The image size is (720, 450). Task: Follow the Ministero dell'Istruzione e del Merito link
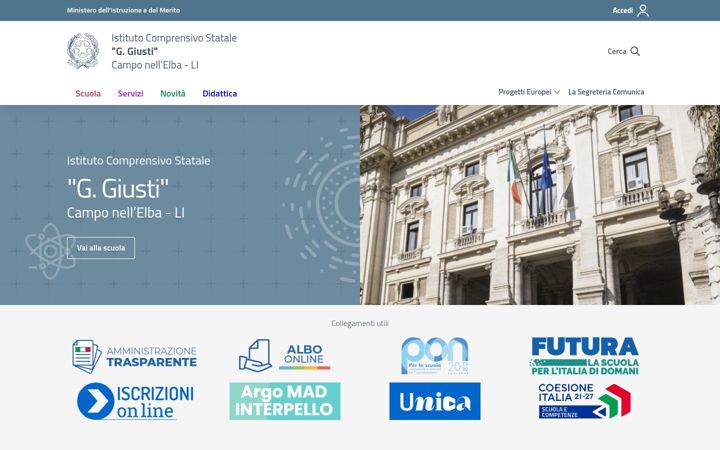pyautogui.click(x=123, y=10)
